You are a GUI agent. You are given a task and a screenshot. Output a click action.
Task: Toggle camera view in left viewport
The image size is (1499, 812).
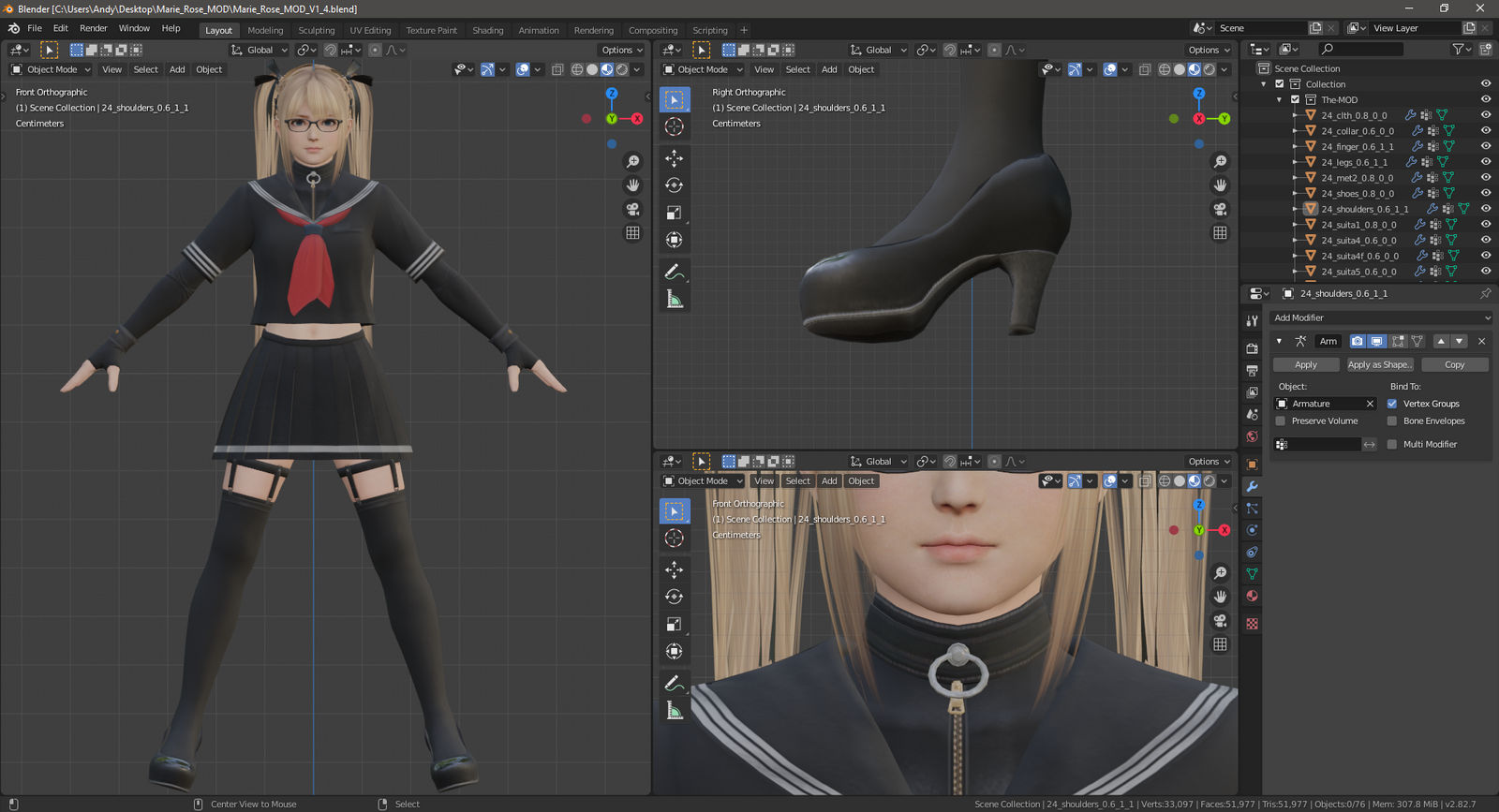pos(632,209)
